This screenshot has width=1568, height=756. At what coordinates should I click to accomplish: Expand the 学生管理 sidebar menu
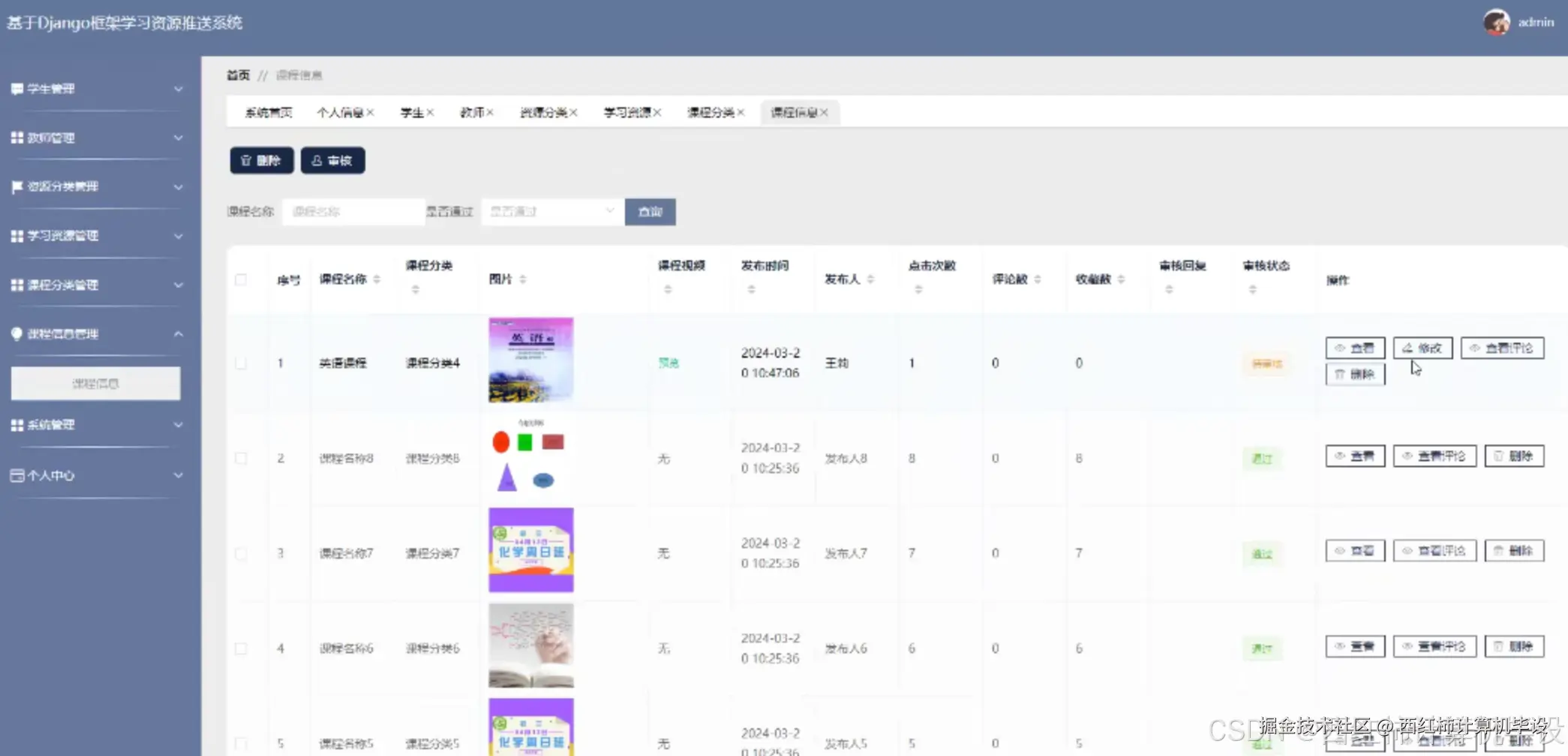tap(97, 88)
